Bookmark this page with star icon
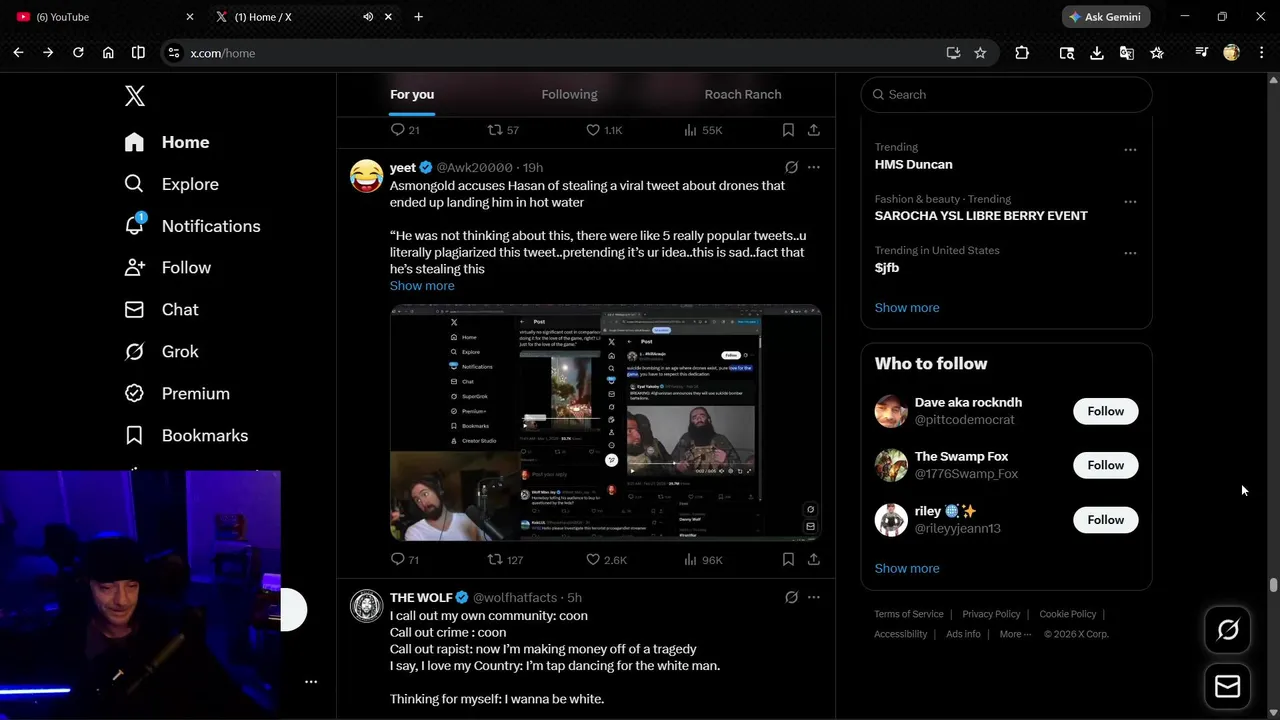 (980, 53)
